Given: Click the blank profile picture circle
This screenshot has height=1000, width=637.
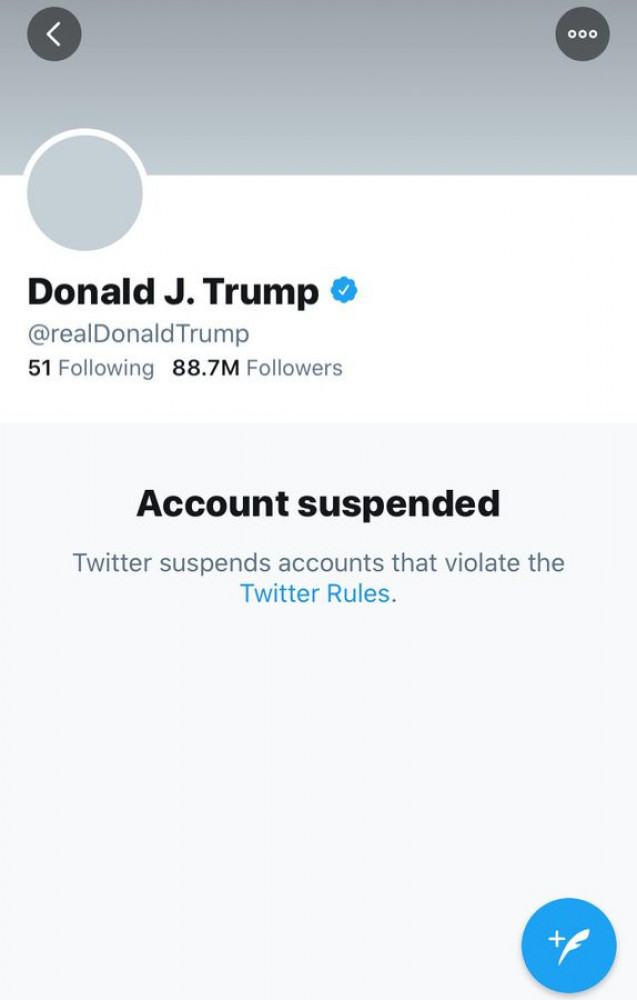Looking at the screenshot, I should point(85,193).
